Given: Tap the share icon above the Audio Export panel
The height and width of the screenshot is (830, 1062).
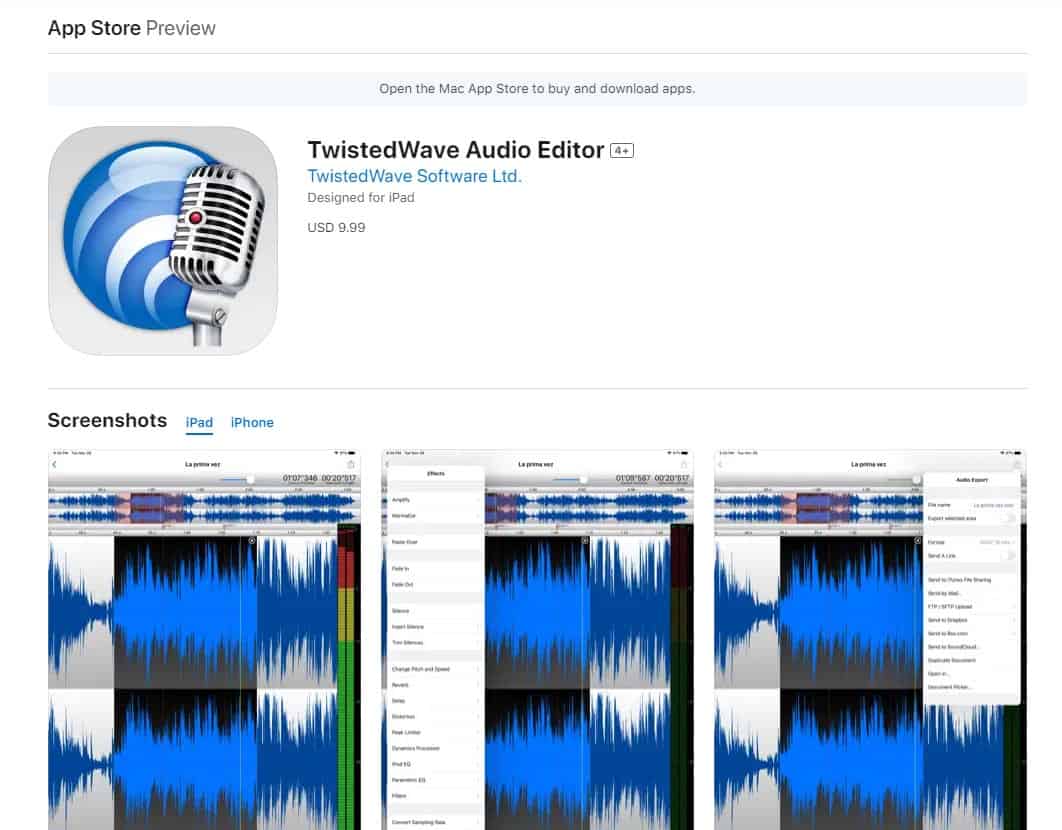Looking at the screenshot, I should click(x=1017, y=465).
